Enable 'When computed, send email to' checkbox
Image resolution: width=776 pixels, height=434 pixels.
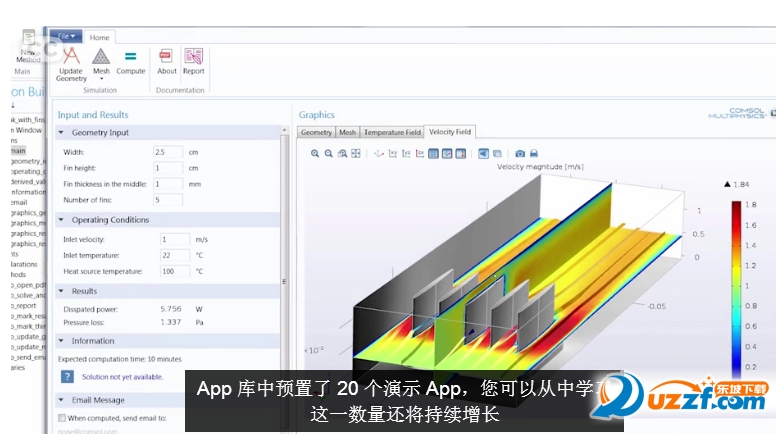click(x=62, y=418)
